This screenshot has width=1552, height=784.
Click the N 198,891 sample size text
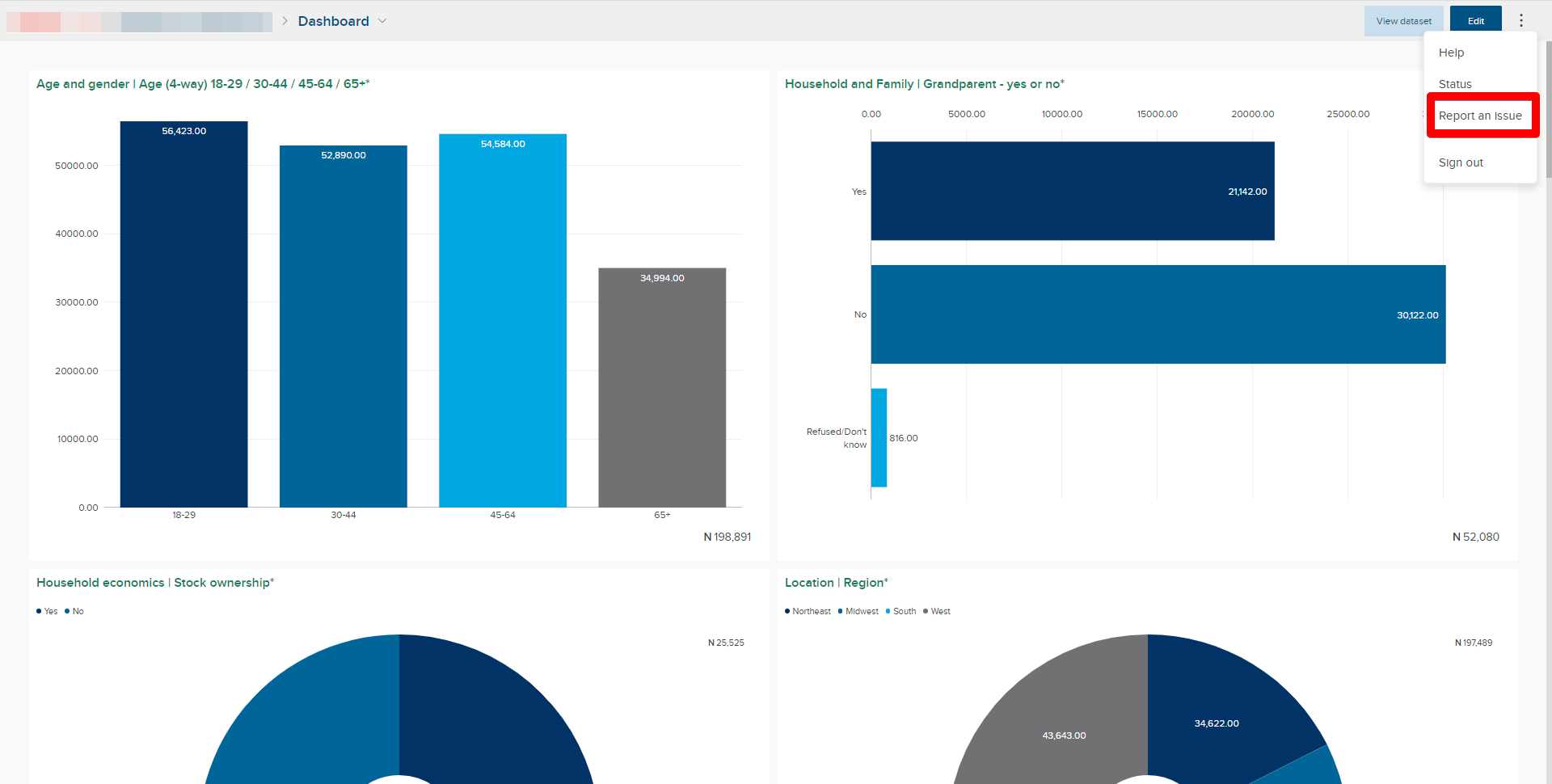click(x=727, y=537)
